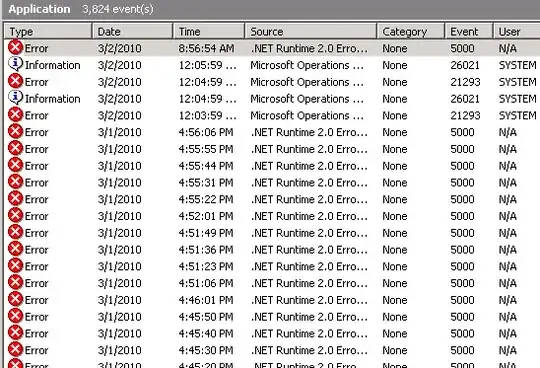Click the error icon at 4:45:30 PM

[15, 350]
